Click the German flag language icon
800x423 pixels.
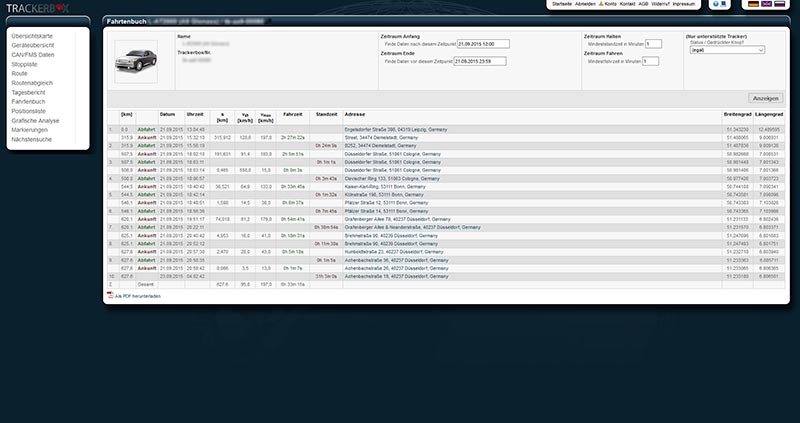click(753, 5)
